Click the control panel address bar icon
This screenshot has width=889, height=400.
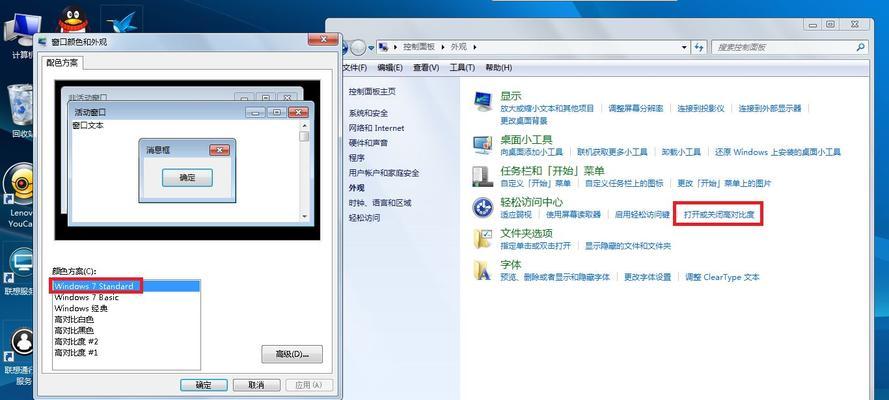point(383,48)
